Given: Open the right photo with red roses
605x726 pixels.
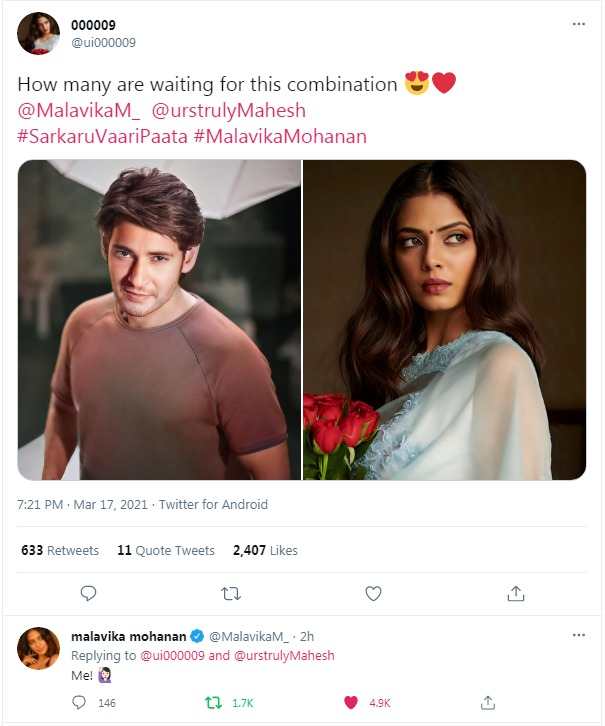Looking at the screenshot, I should (445, 319).
